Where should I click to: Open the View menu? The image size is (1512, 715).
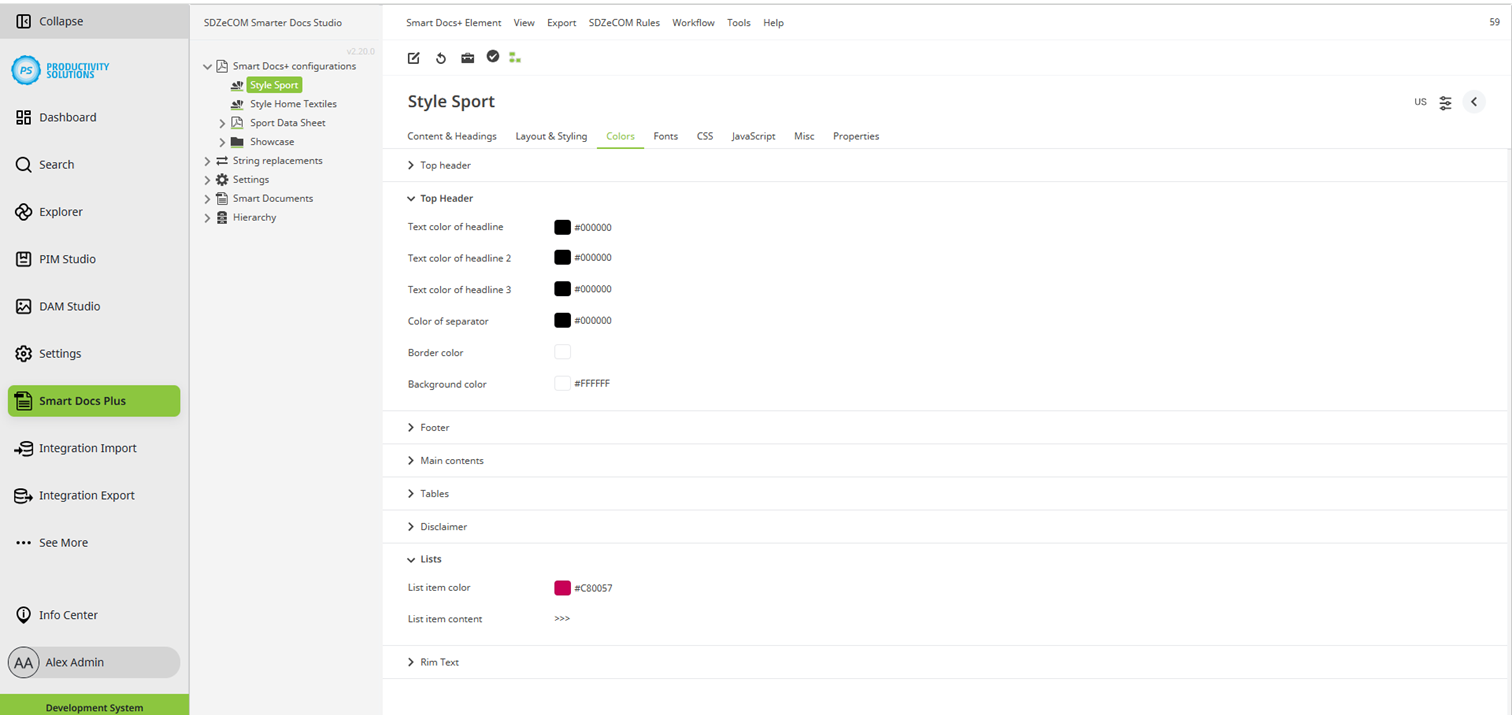[x=524, y=22]
